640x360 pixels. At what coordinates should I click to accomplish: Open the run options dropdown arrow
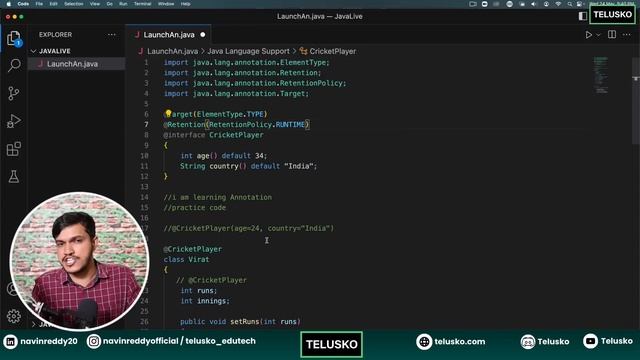pyautogui.click(x=598, y=35)
